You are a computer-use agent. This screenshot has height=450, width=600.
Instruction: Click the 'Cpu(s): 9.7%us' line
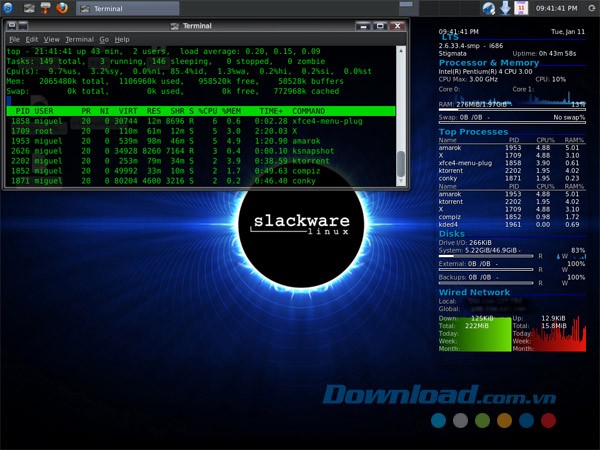[x=189, y=71]
